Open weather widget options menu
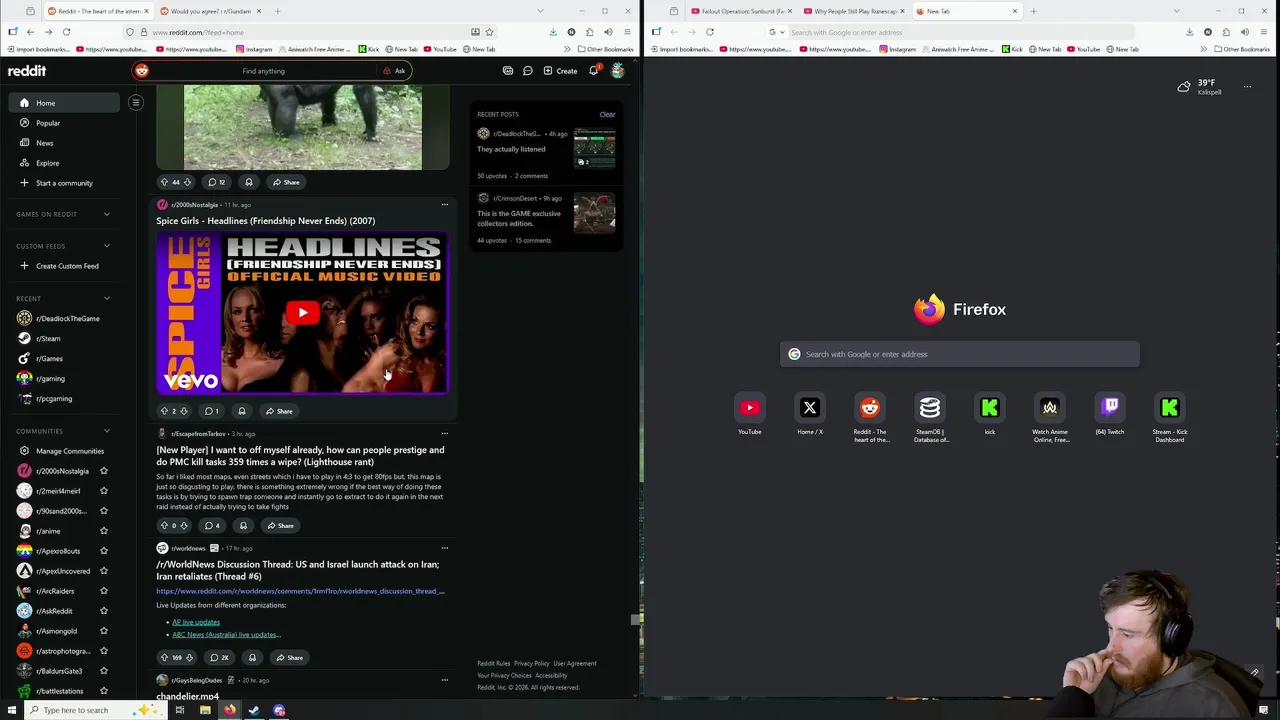Screen dimensions: 1280x720 [1247, 87]
